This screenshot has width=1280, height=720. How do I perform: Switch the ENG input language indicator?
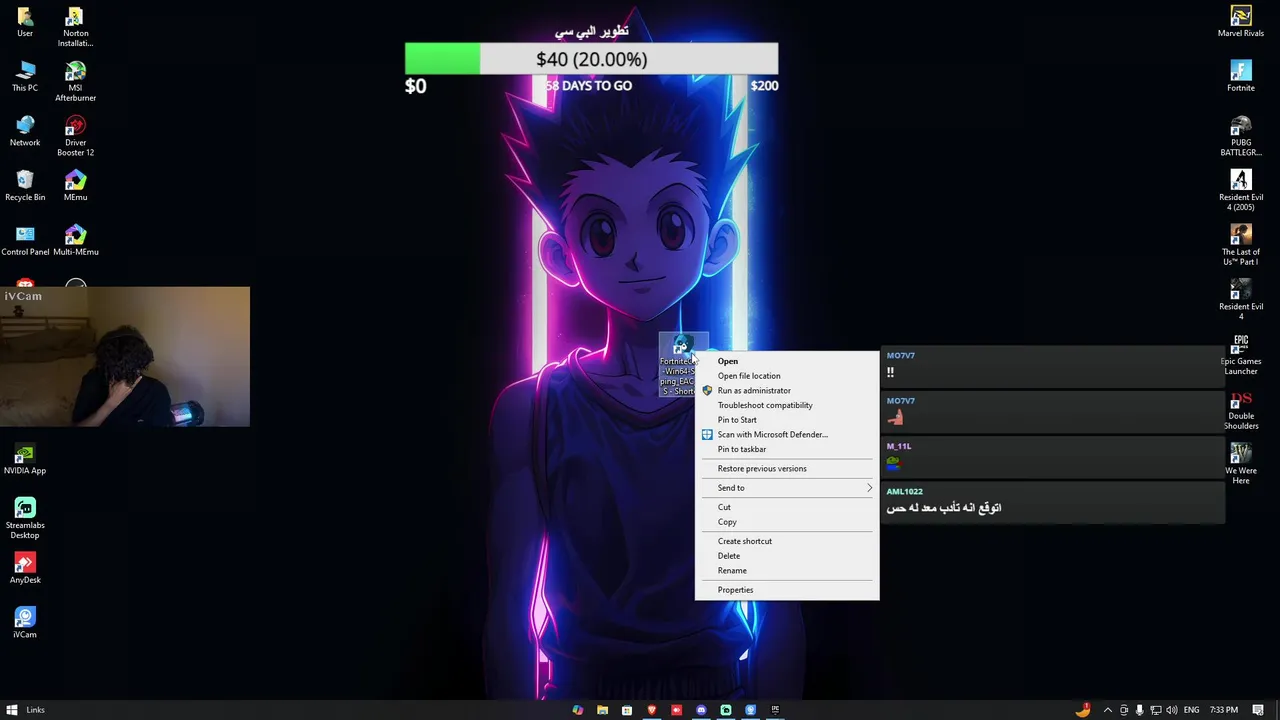(x=1191, y=710)
